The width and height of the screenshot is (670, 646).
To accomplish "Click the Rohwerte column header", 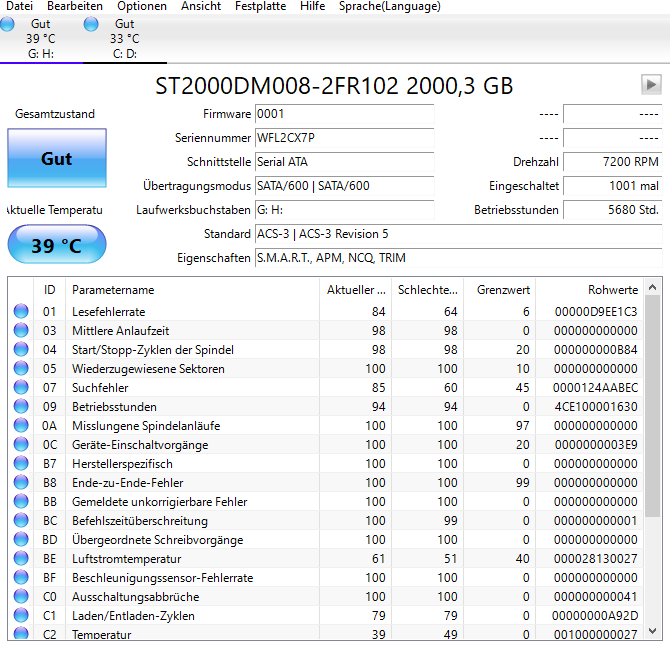I will click(590, 290).
